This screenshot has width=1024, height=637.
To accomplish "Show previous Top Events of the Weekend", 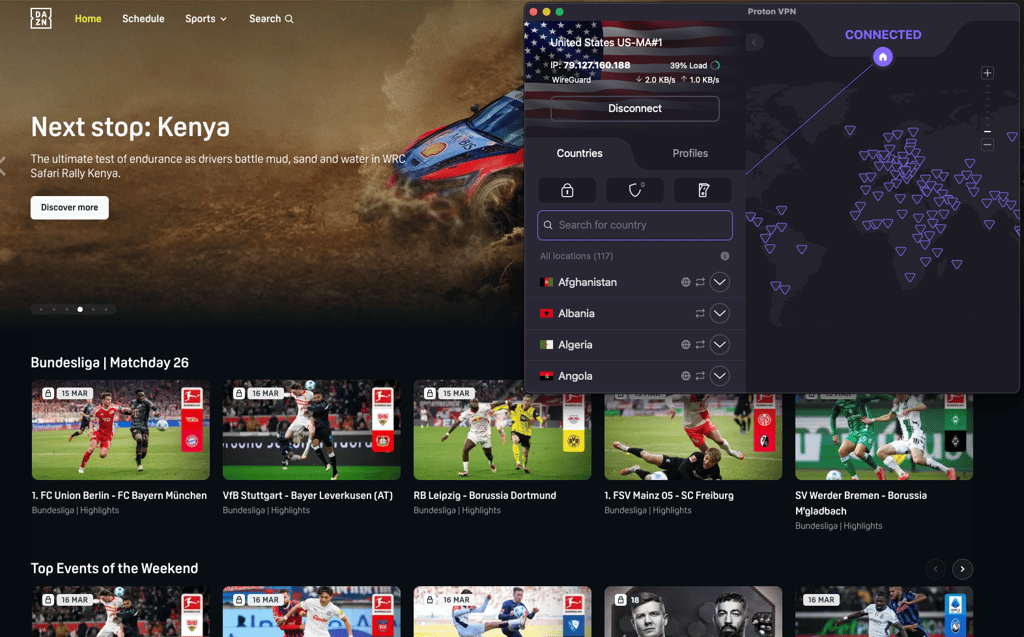I will coord(935,569).
